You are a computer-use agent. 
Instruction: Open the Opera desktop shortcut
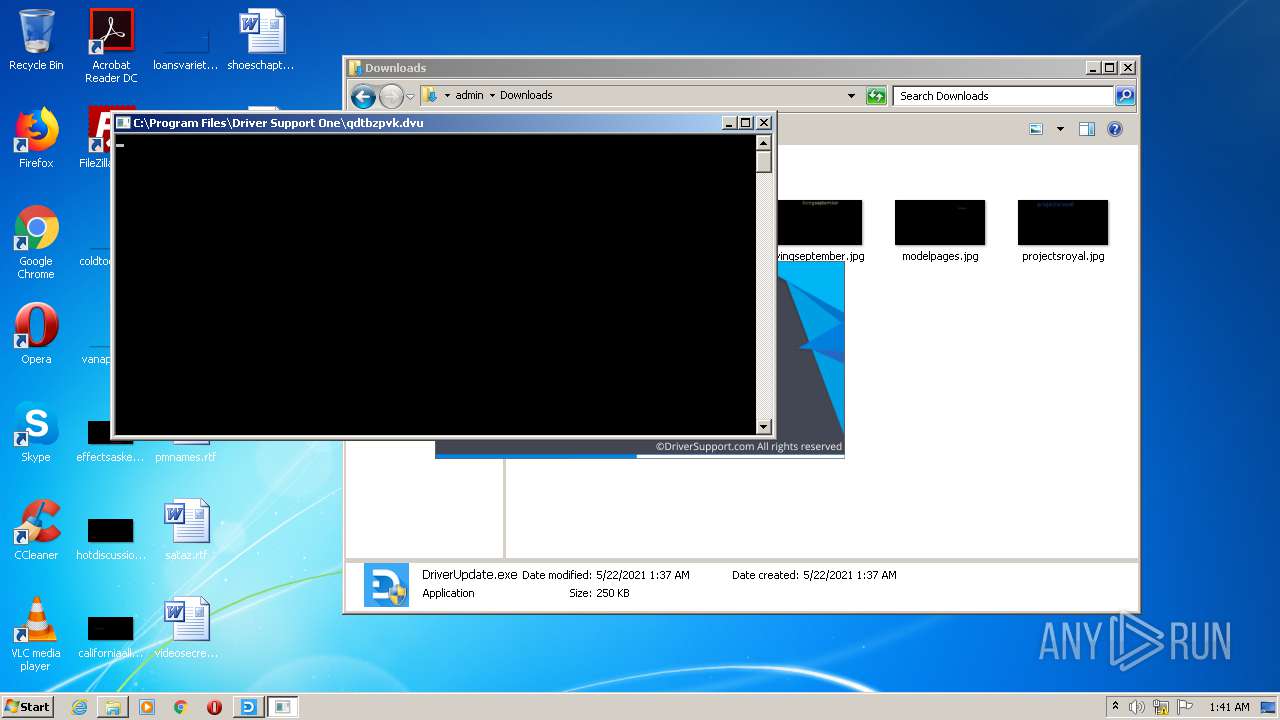[x=36, y=334]
